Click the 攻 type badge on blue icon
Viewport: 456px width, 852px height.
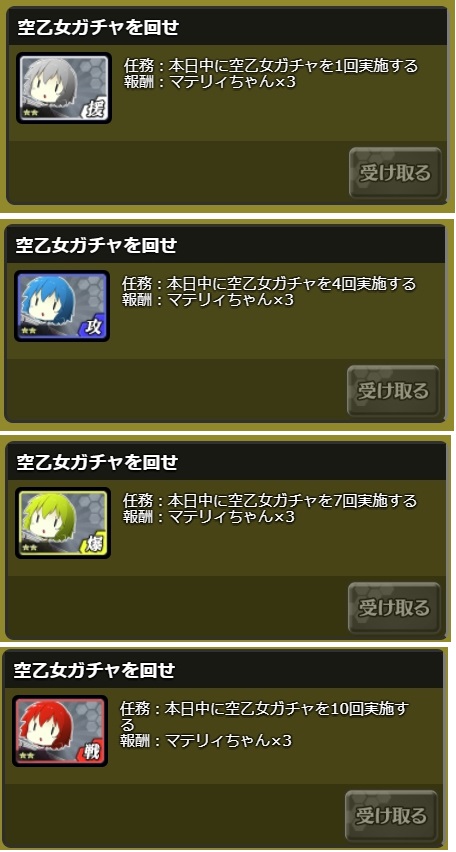[95, 328]
